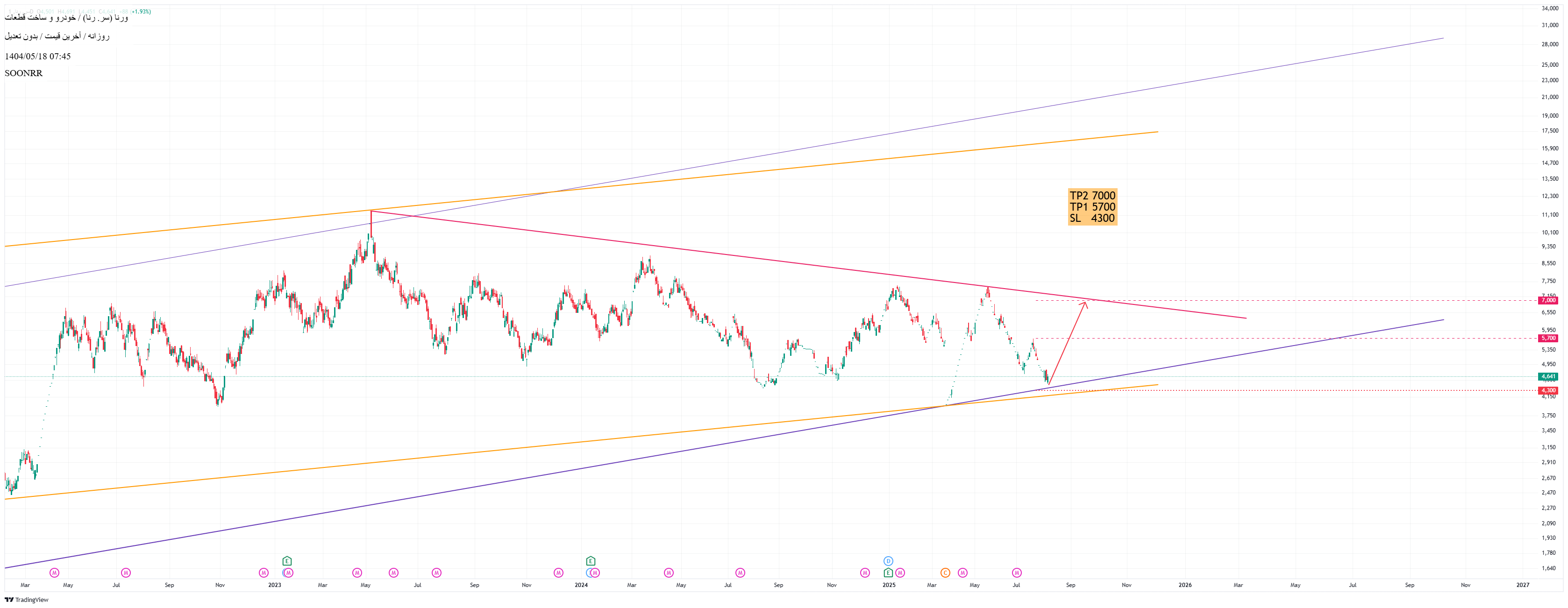Open the green E earnings marker at 2025

coord(888,573)
